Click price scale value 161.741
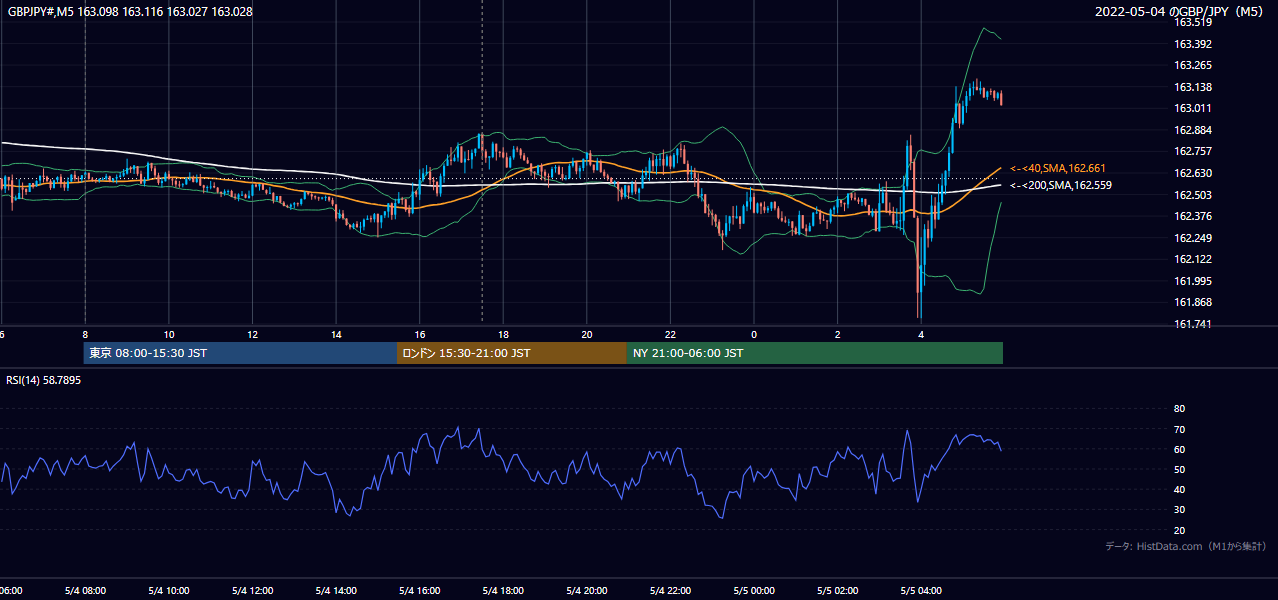This screenshot has width=1278, height=600. (x=1192, y=324)
